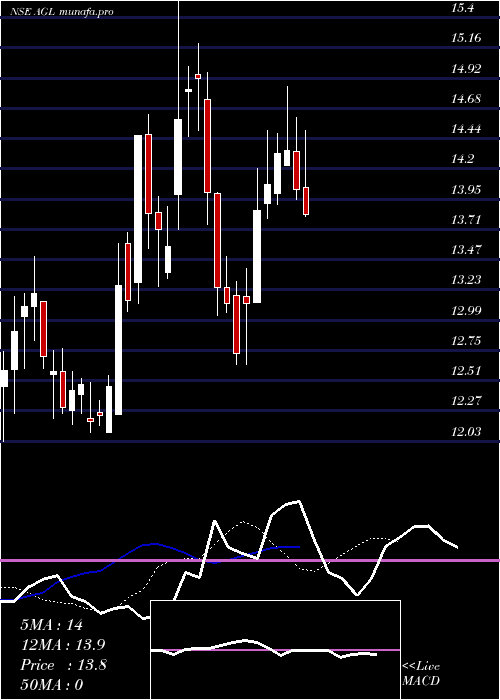
Task: Select the 13.47 price axis label
Action: point(466,250)
